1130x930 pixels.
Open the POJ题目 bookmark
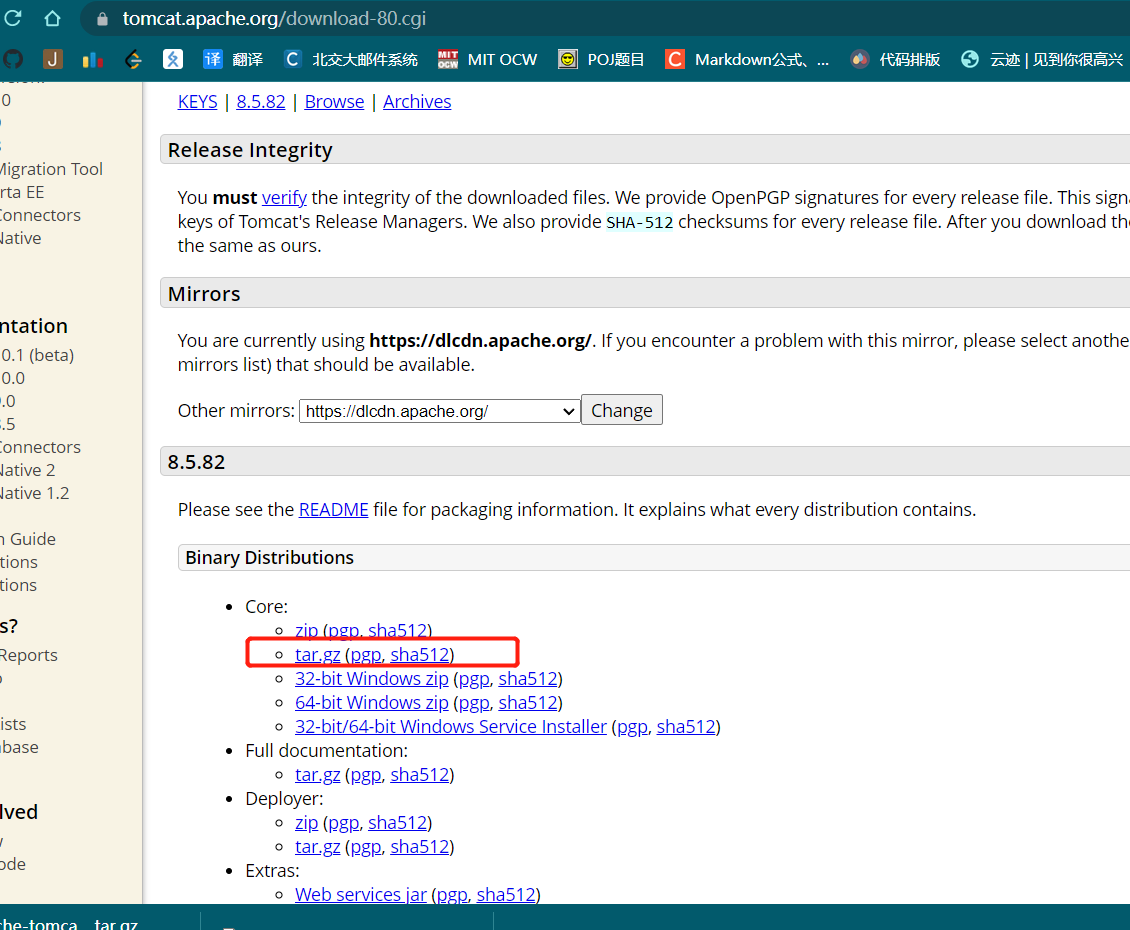[601, 59]
